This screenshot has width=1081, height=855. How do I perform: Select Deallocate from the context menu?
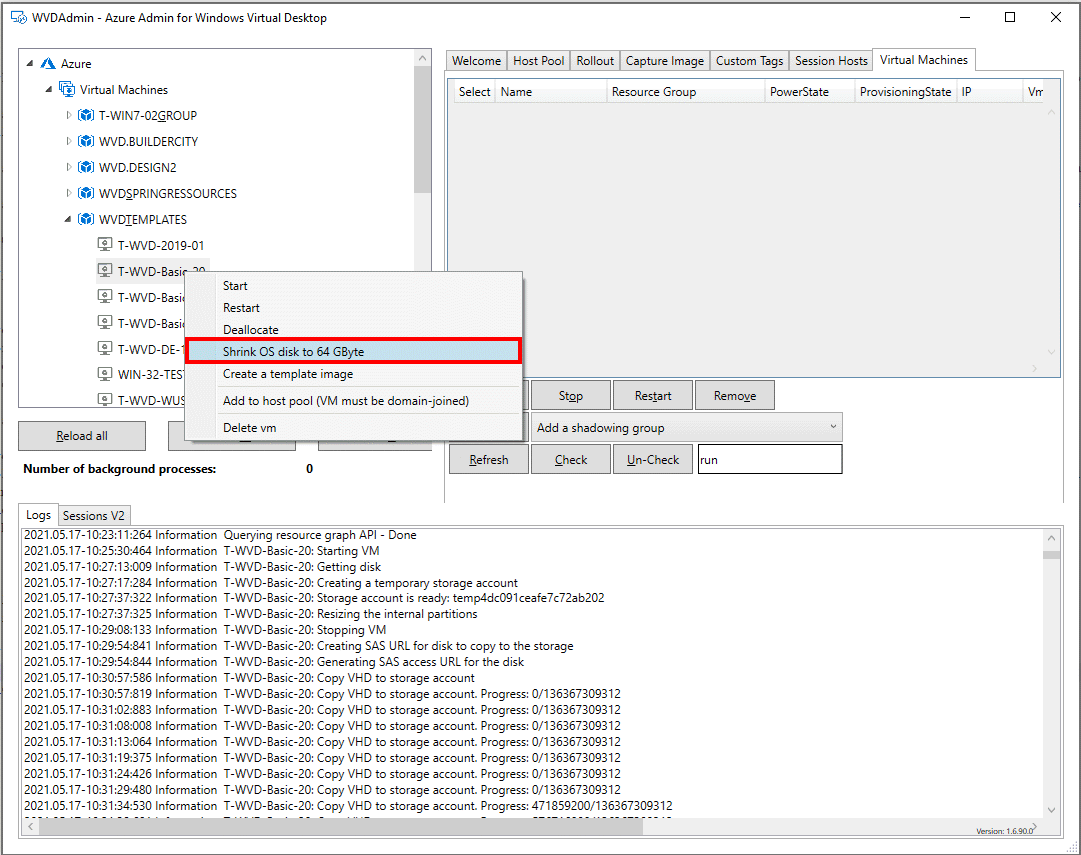pyautogui.click(x=354, y=330)
